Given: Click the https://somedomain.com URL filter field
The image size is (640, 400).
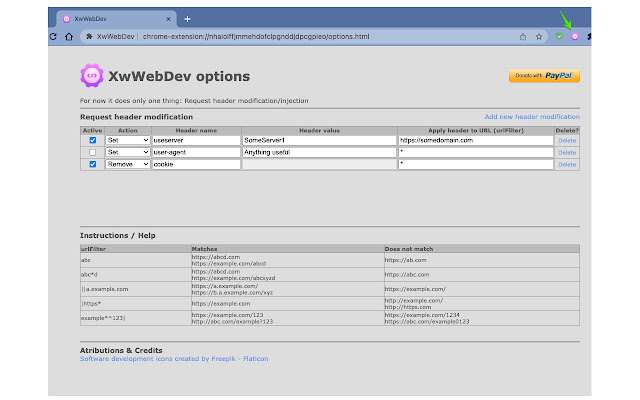Looking at the screenshot, I should click(x=476, y=140).
